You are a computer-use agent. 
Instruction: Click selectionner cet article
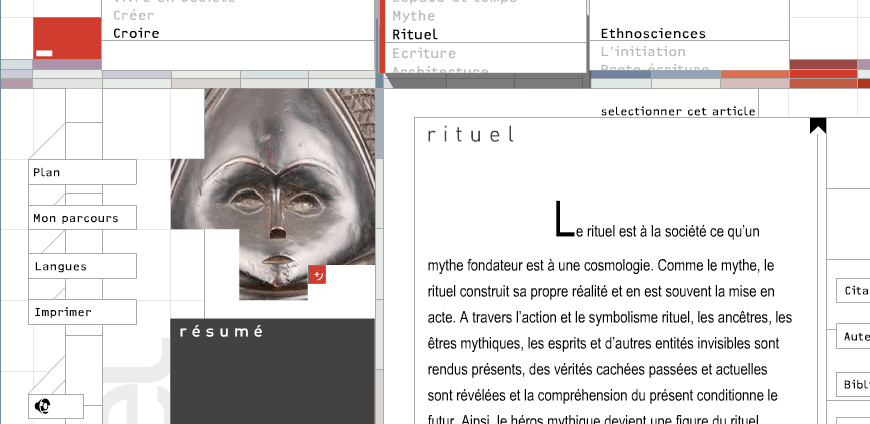coord(677,111)
